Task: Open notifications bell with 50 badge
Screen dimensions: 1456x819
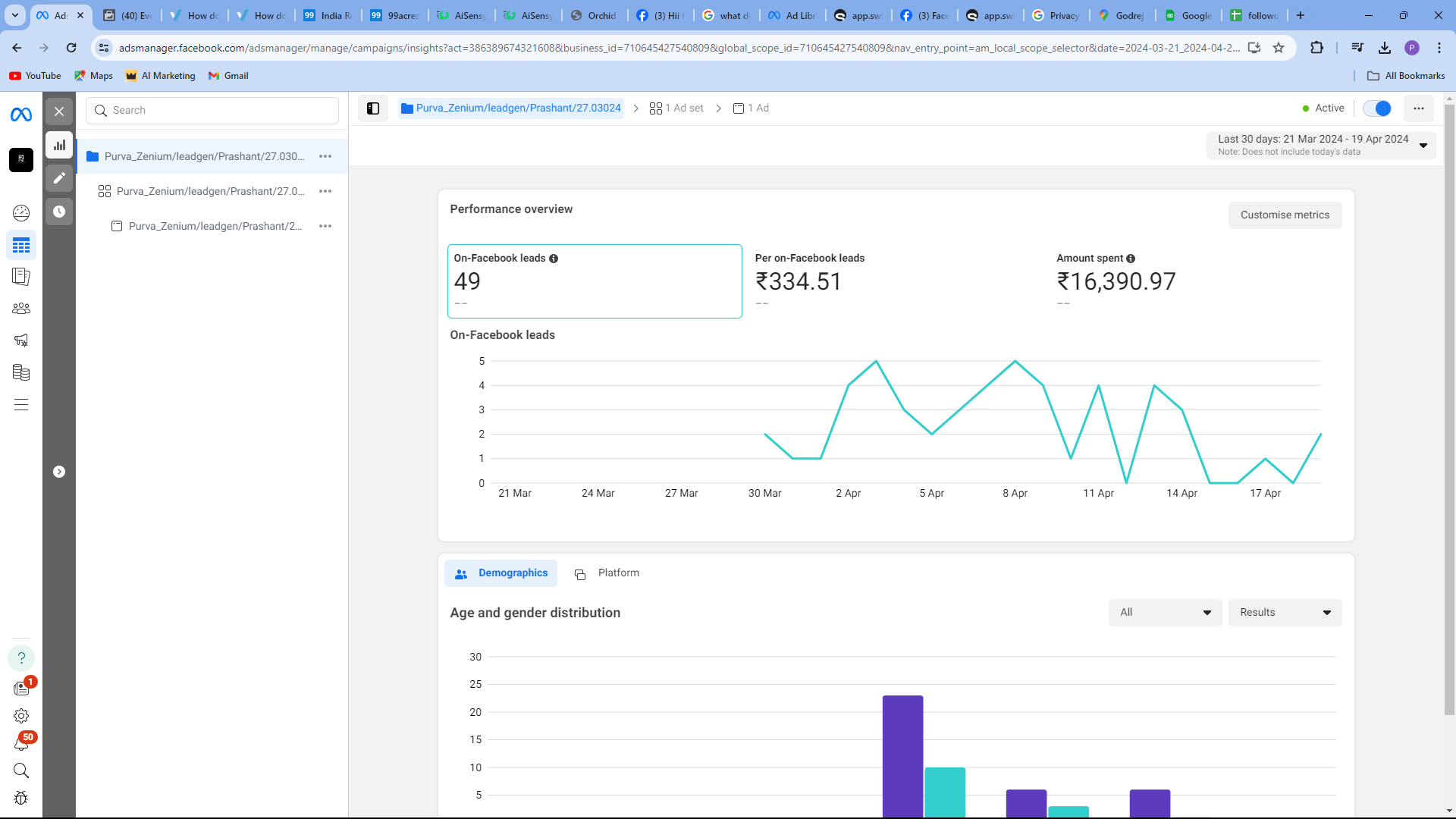Action: tap(21, 744)
